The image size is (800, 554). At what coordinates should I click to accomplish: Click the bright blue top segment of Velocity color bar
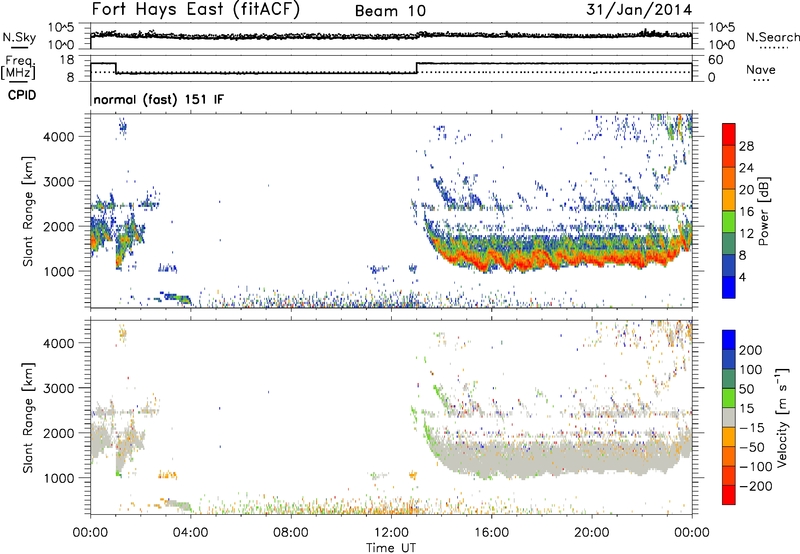click(729, 340)
